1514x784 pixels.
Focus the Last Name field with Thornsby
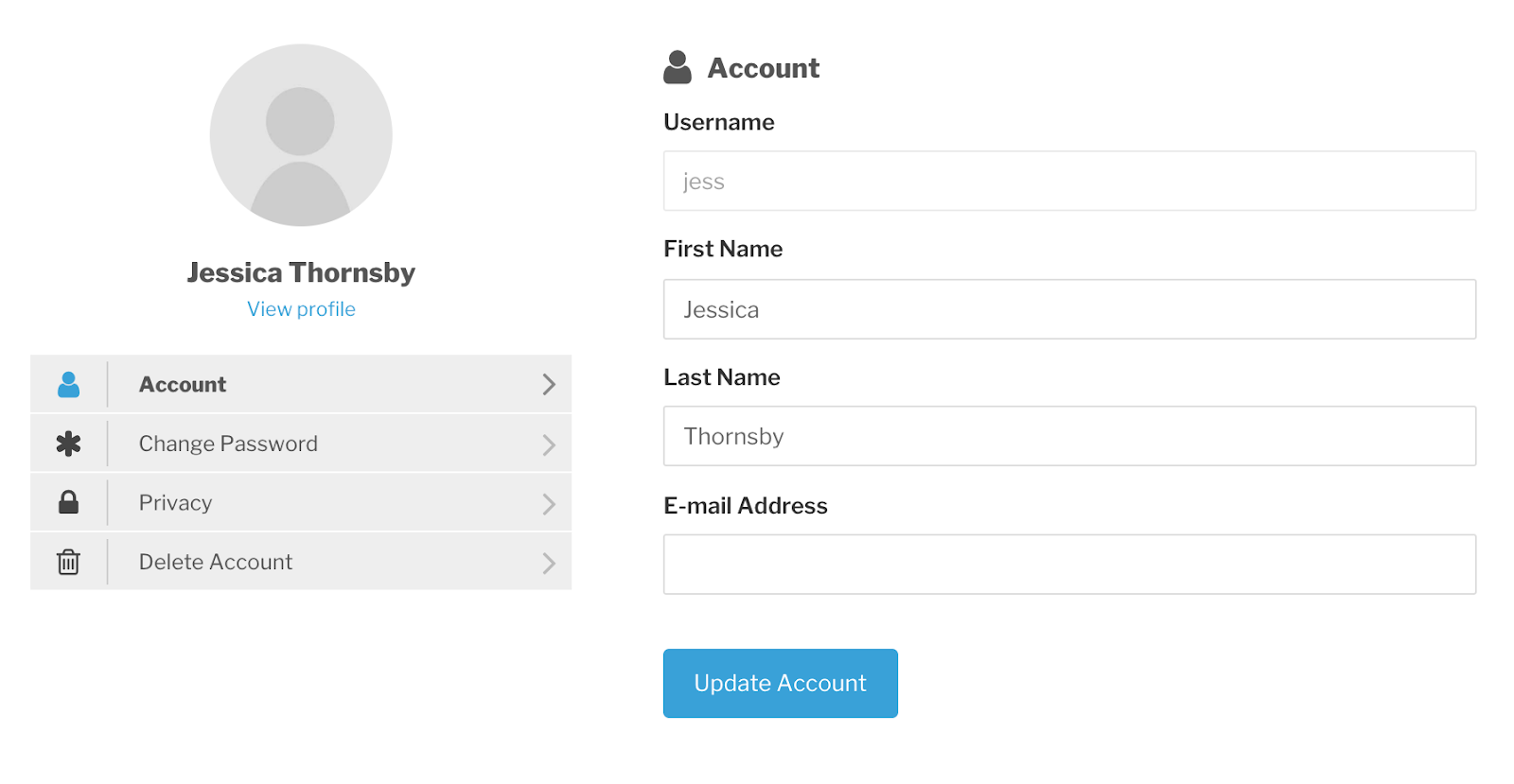click(x=1069, y=436)
